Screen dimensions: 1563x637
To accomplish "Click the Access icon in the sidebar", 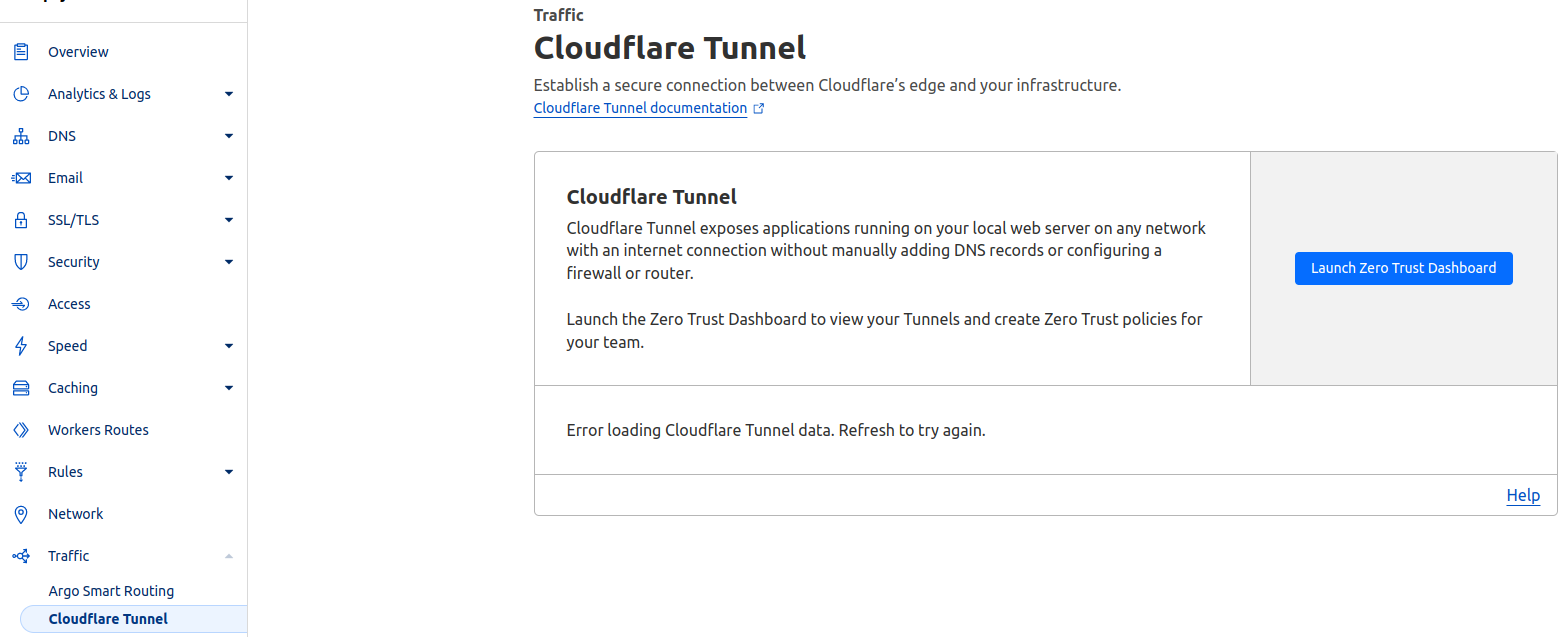I will point(20,303).
